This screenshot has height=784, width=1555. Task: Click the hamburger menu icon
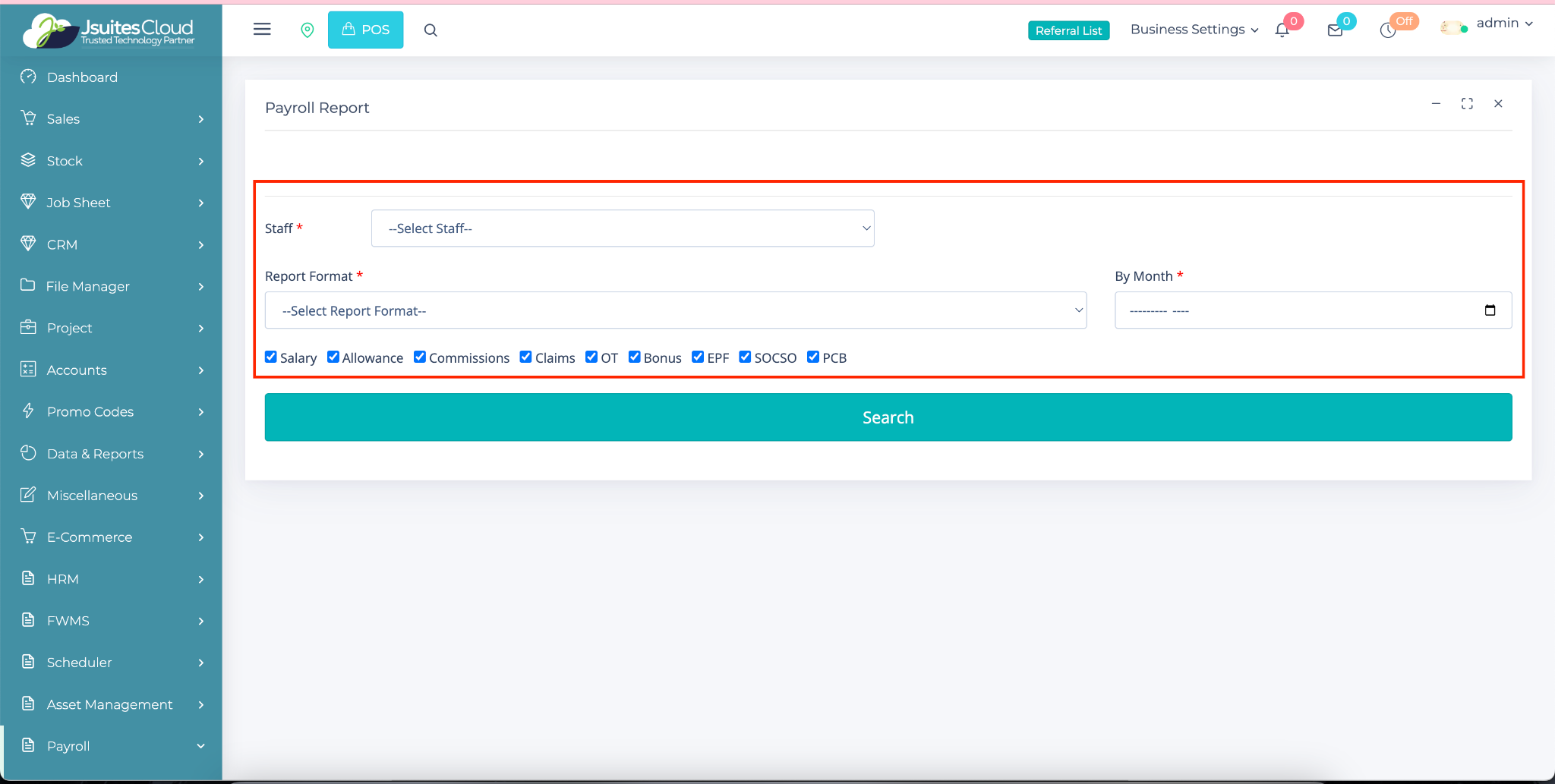point(262,30)
